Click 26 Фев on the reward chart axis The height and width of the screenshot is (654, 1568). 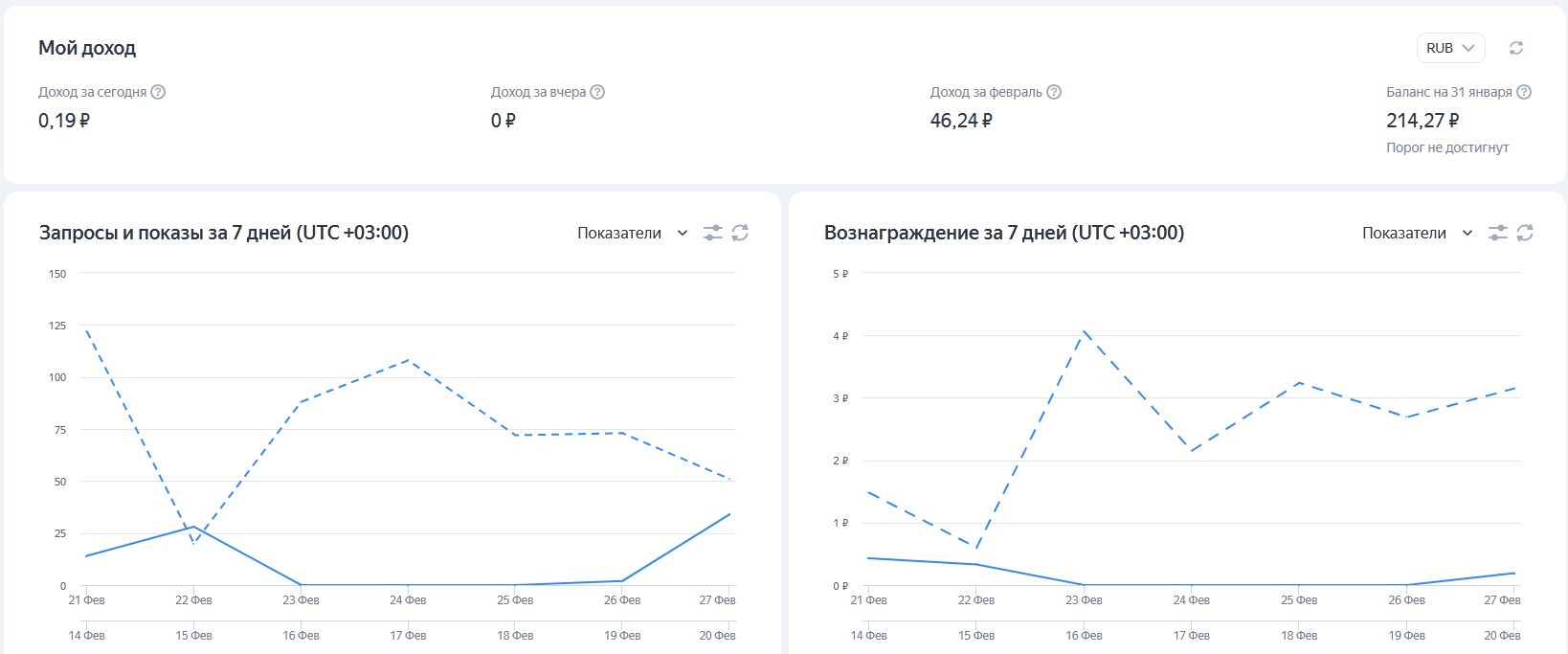1407,600
